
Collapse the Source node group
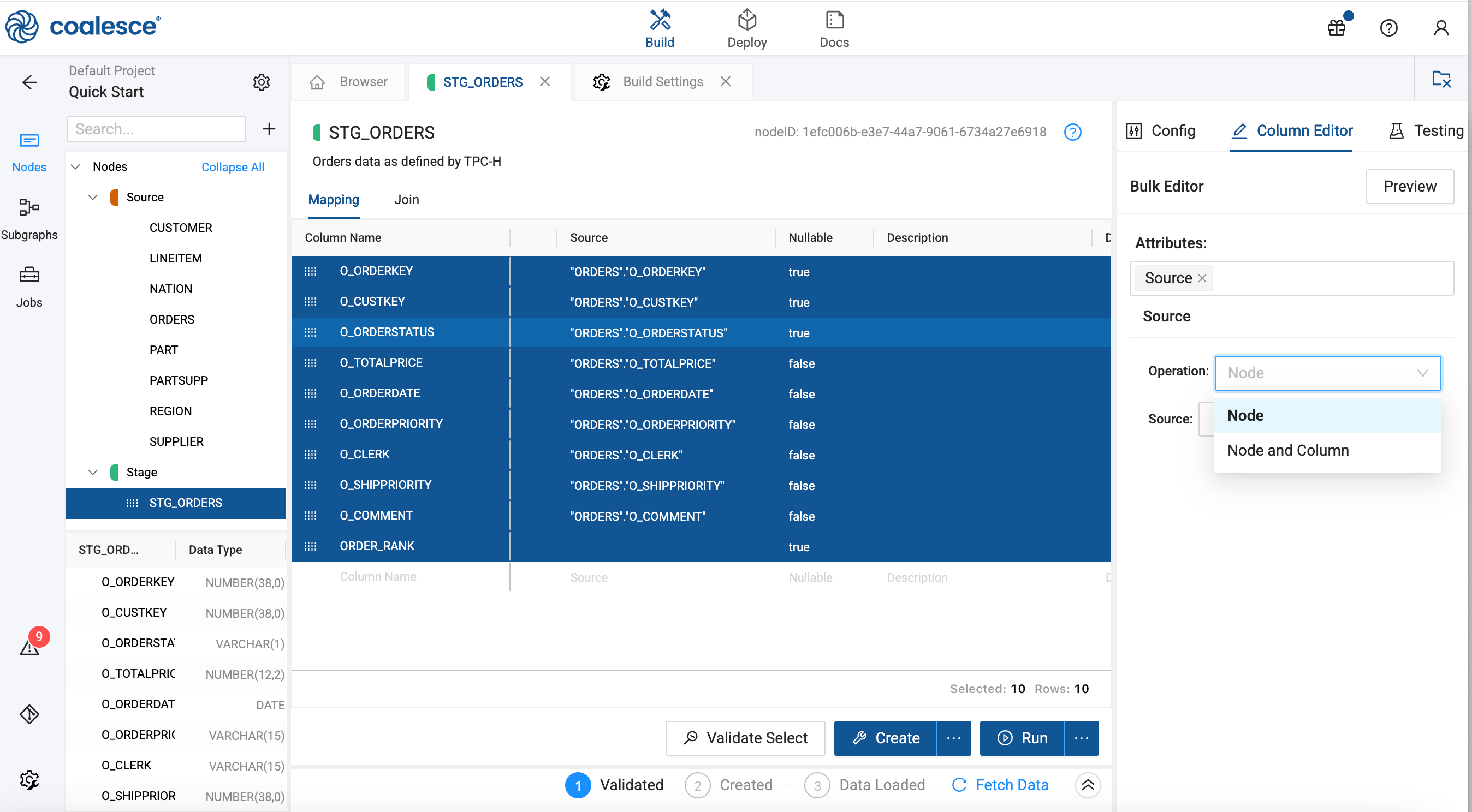pyautogui.click(x=93, y=198)
